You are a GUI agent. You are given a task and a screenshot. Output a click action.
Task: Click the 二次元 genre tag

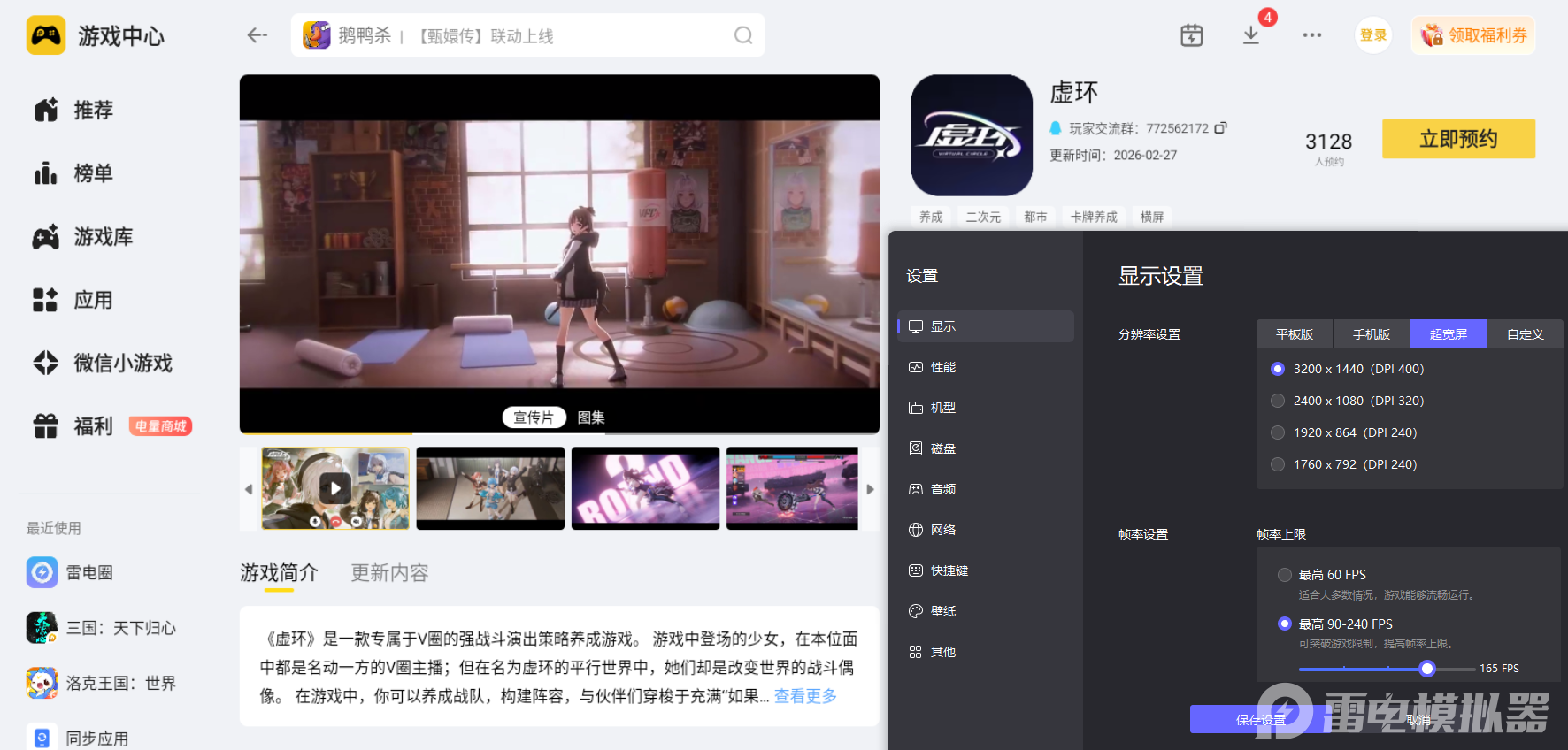983,217
